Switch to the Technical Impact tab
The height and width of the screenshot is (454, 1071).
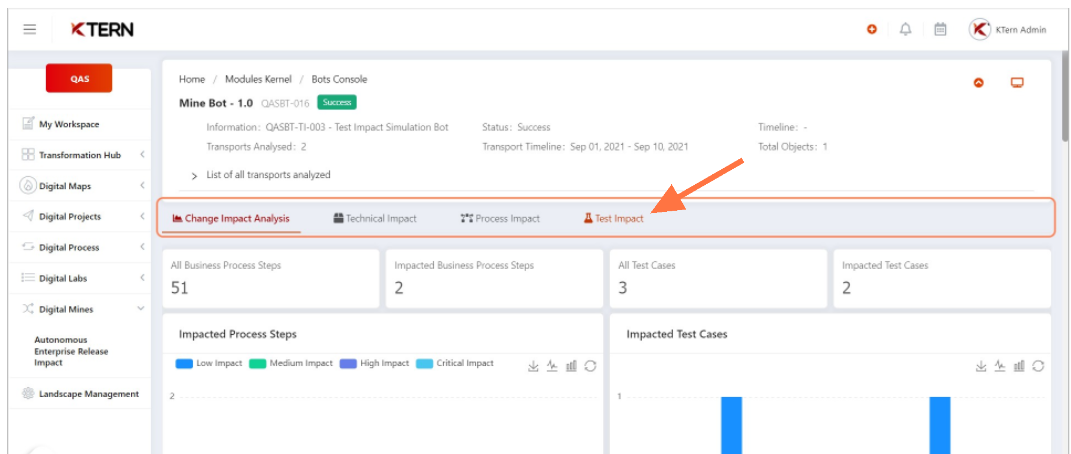[x=375, y=218]
